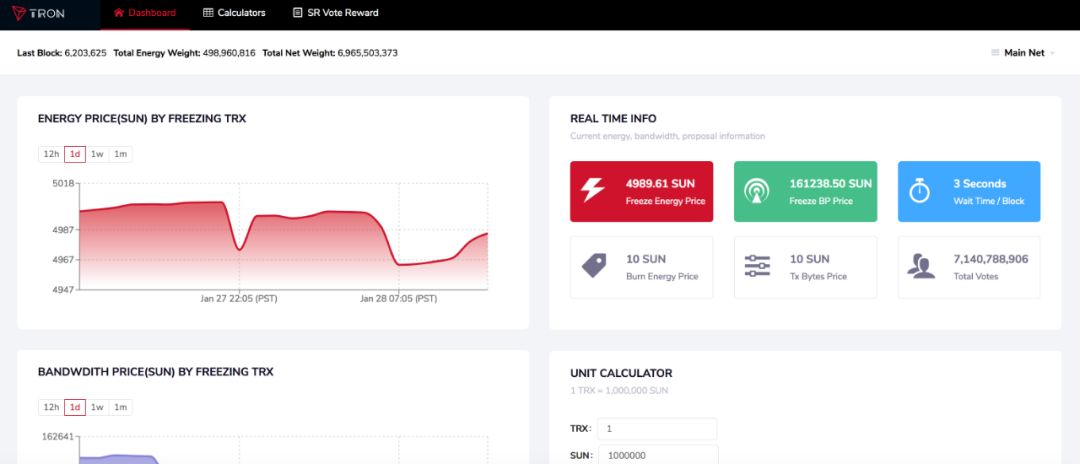Click the REAL TIME INFO heading
This screenshot has height=464, width=1080.
pos(613,118)
